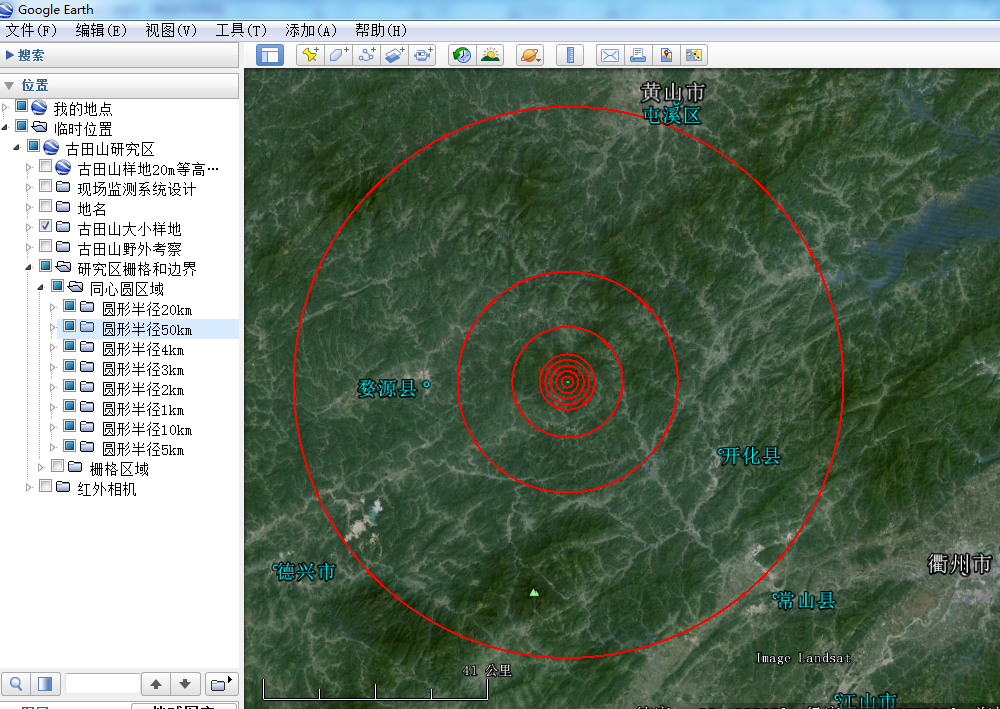1000x709 pixels.
Task: Click the globe icon next to 我的地点
Action: click(x=39, y=108)
